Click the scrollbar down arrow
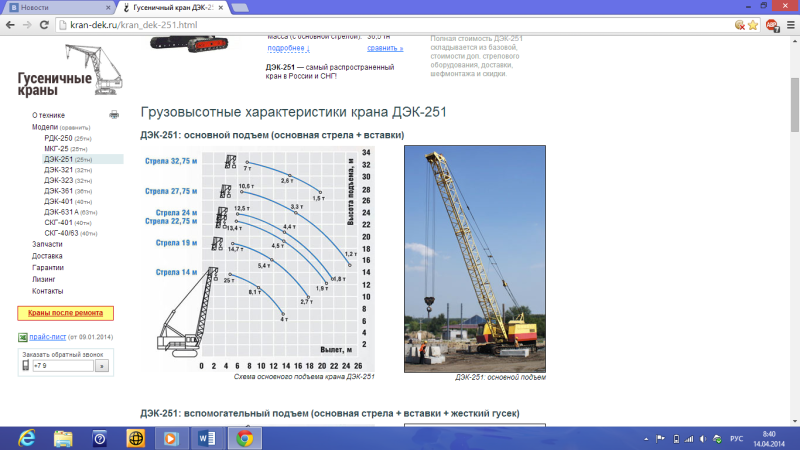 [x=795, y=421]
